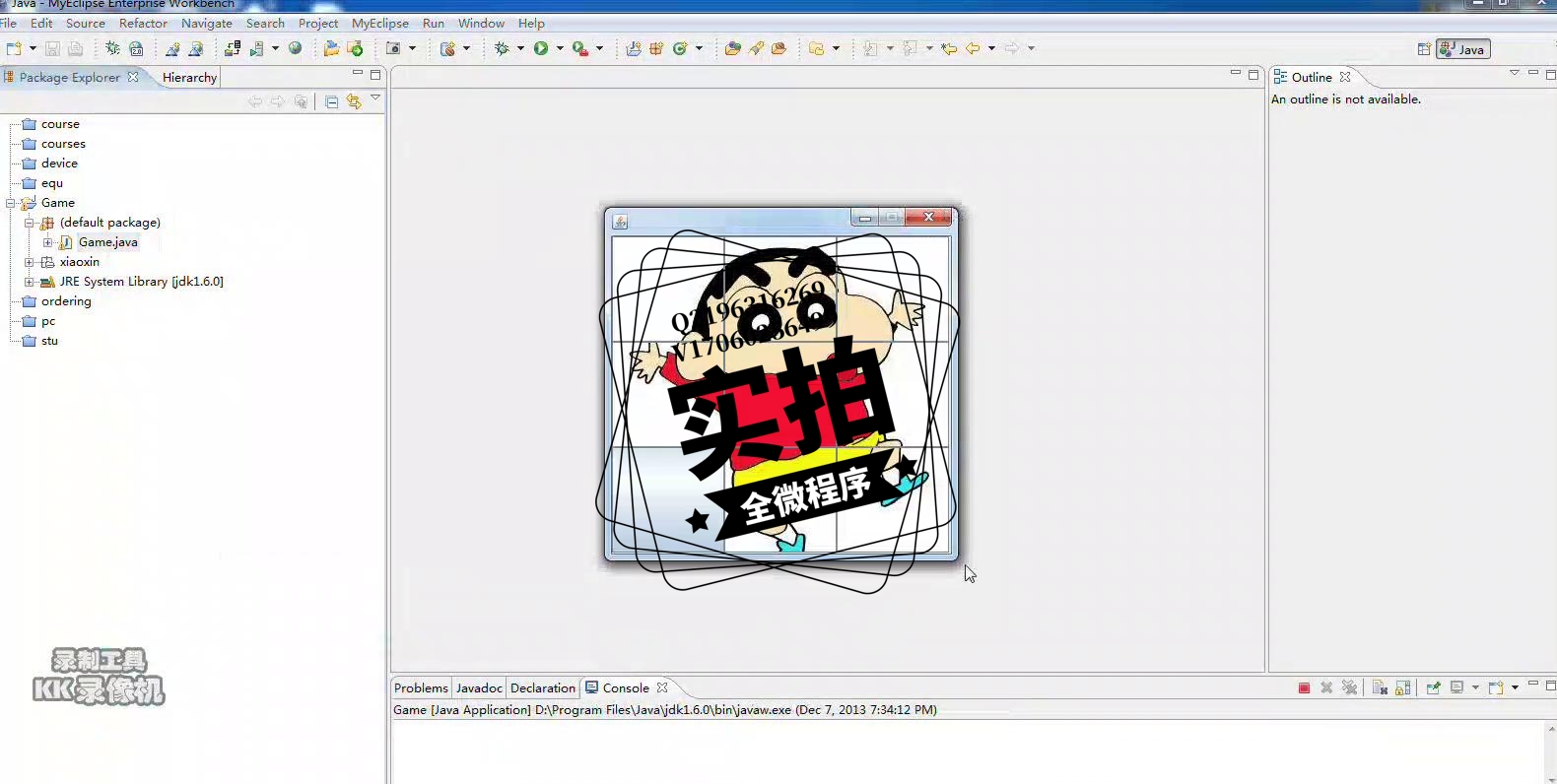Click the Debug bug icon
Viewport: 1557px width, 784px height.
tap(502, 48)
